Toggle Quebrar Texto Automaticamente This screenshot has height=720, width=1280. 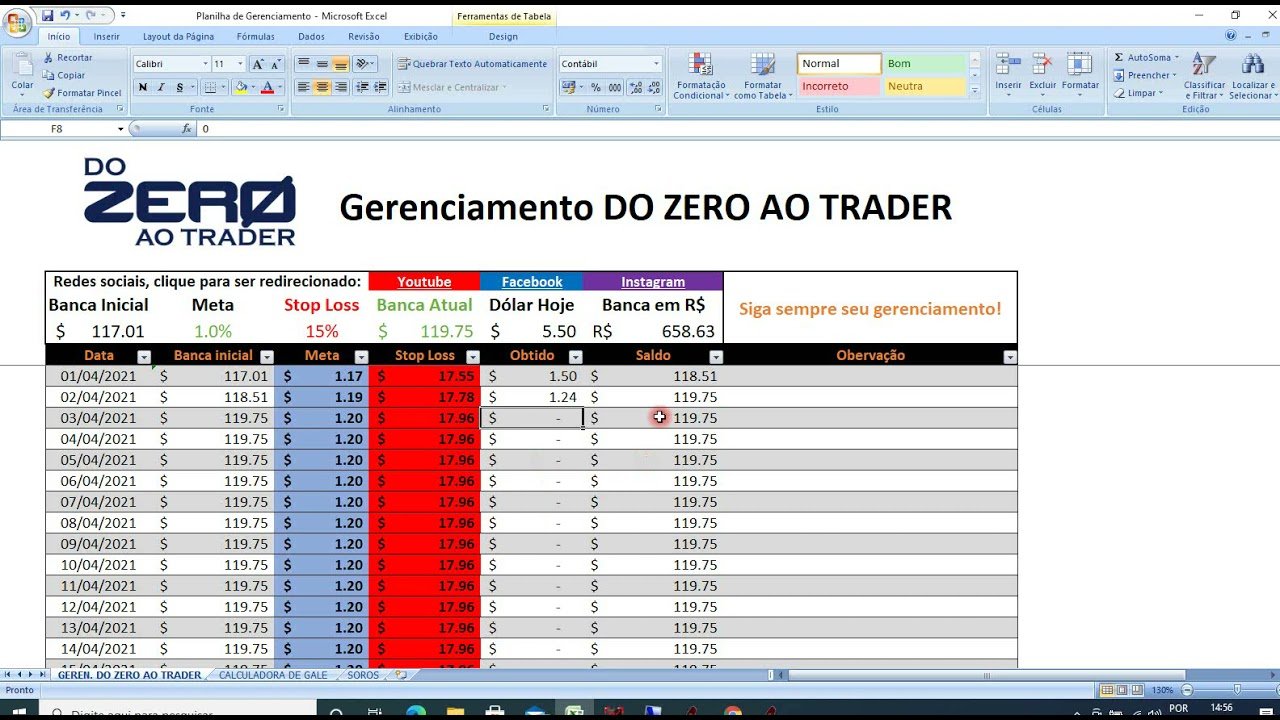472,64
